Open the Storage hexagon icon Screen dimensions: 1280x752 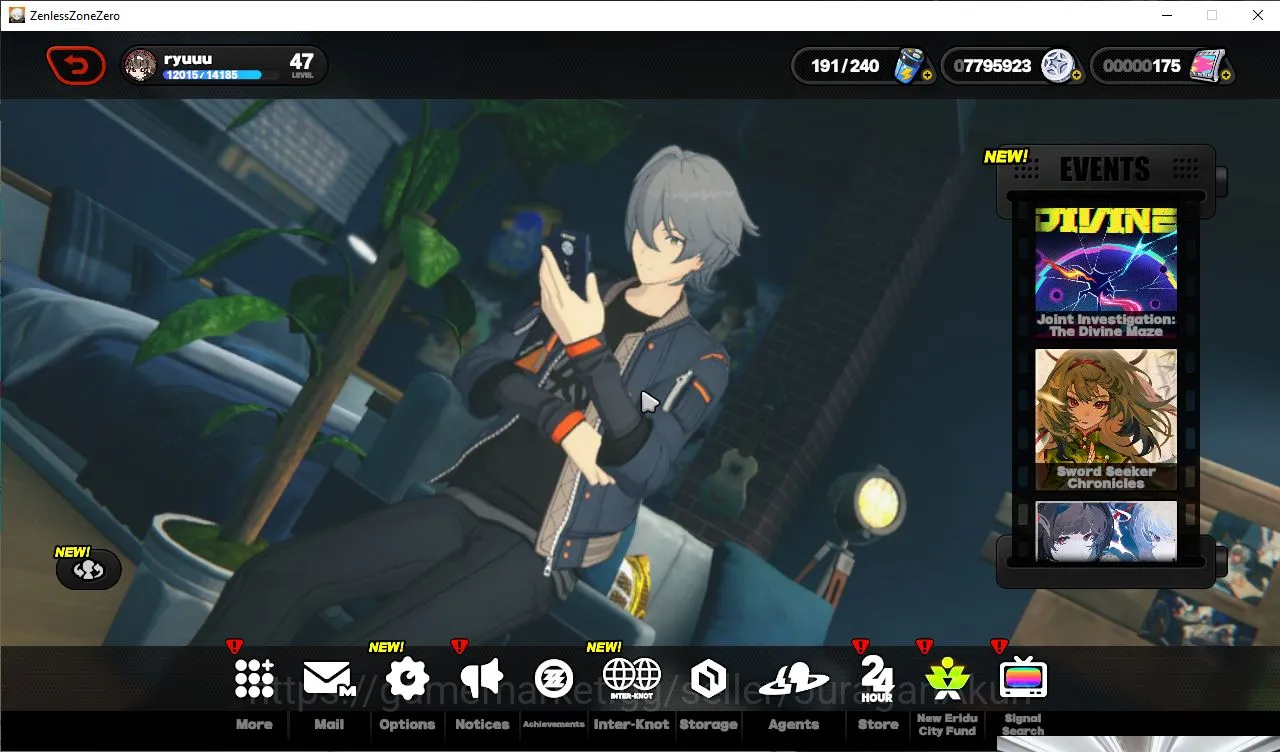click(x=708, y=678)
